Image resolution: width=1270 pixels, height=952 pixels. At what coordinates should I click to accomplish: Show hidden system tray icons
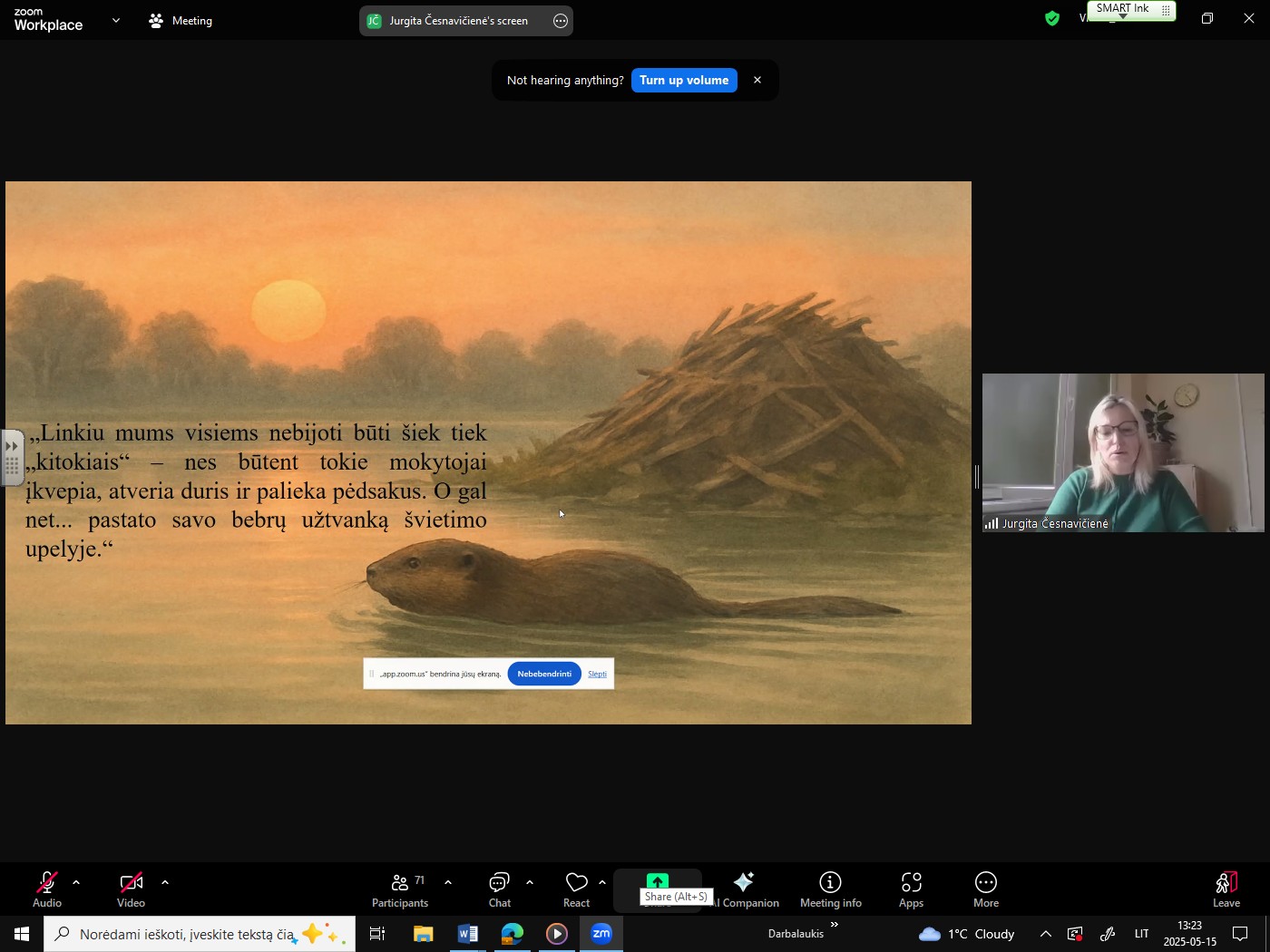point(1046,934)
